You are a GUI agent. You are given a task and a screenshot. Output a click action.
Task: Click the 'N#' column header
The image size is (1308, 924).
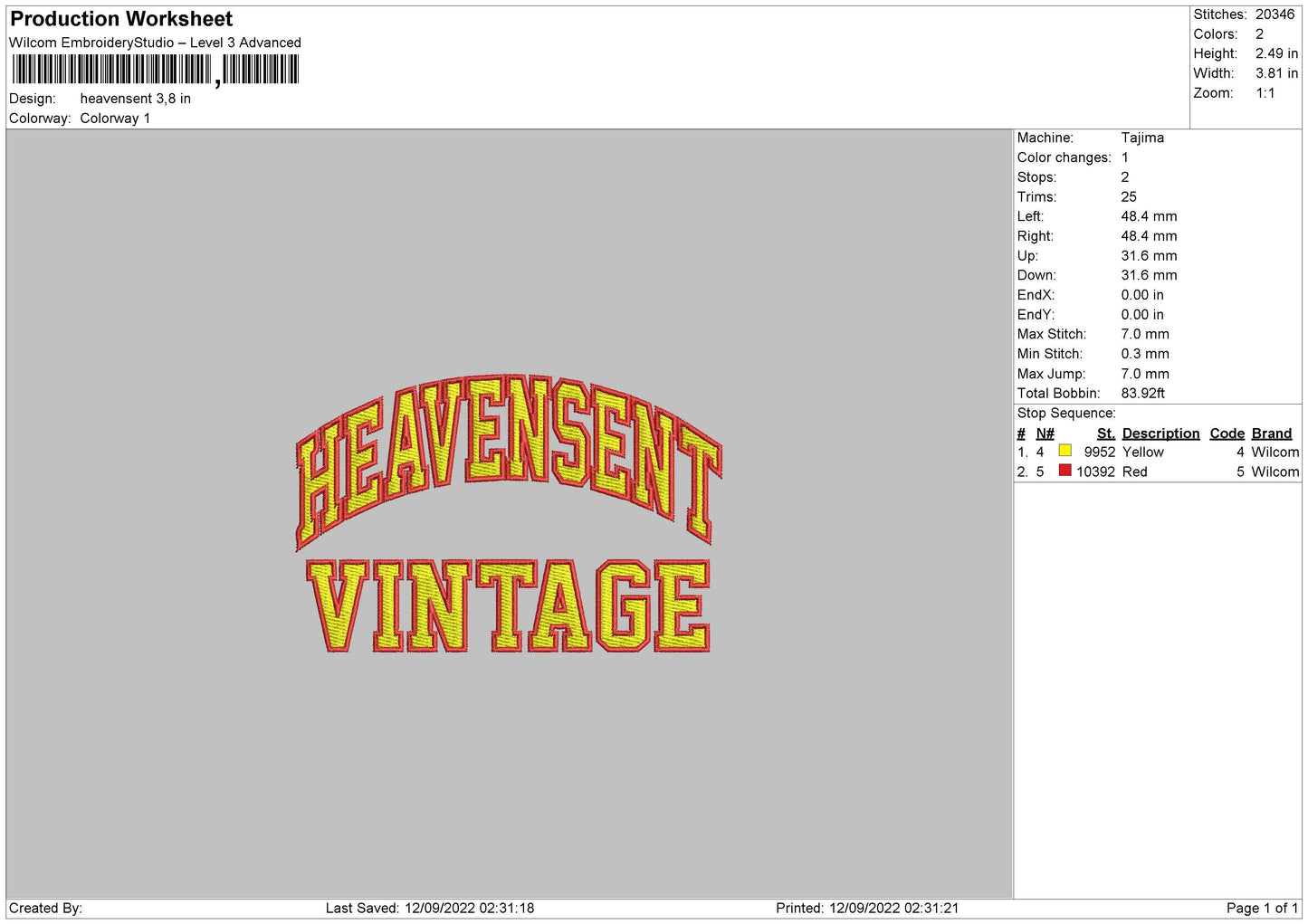coord(1045,433)
